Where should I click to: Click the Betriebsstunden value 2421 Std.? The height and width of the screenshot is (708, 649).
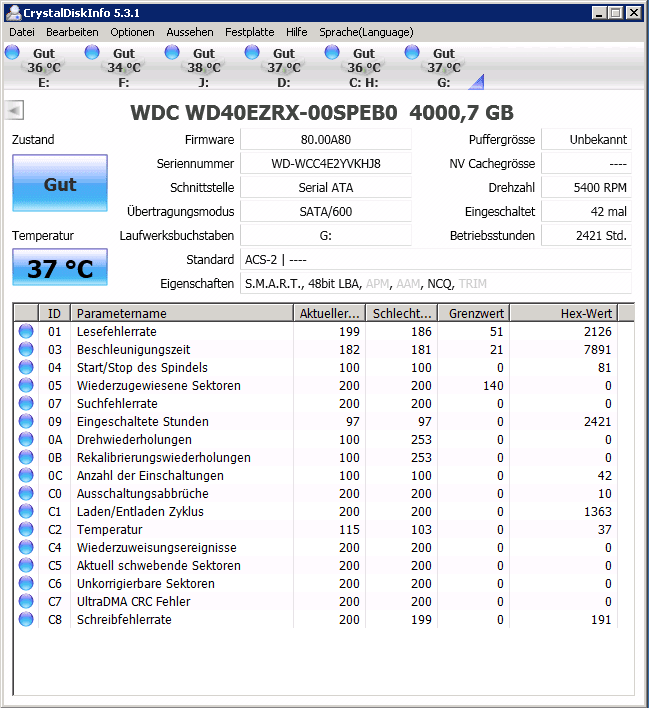click(586, 235)
